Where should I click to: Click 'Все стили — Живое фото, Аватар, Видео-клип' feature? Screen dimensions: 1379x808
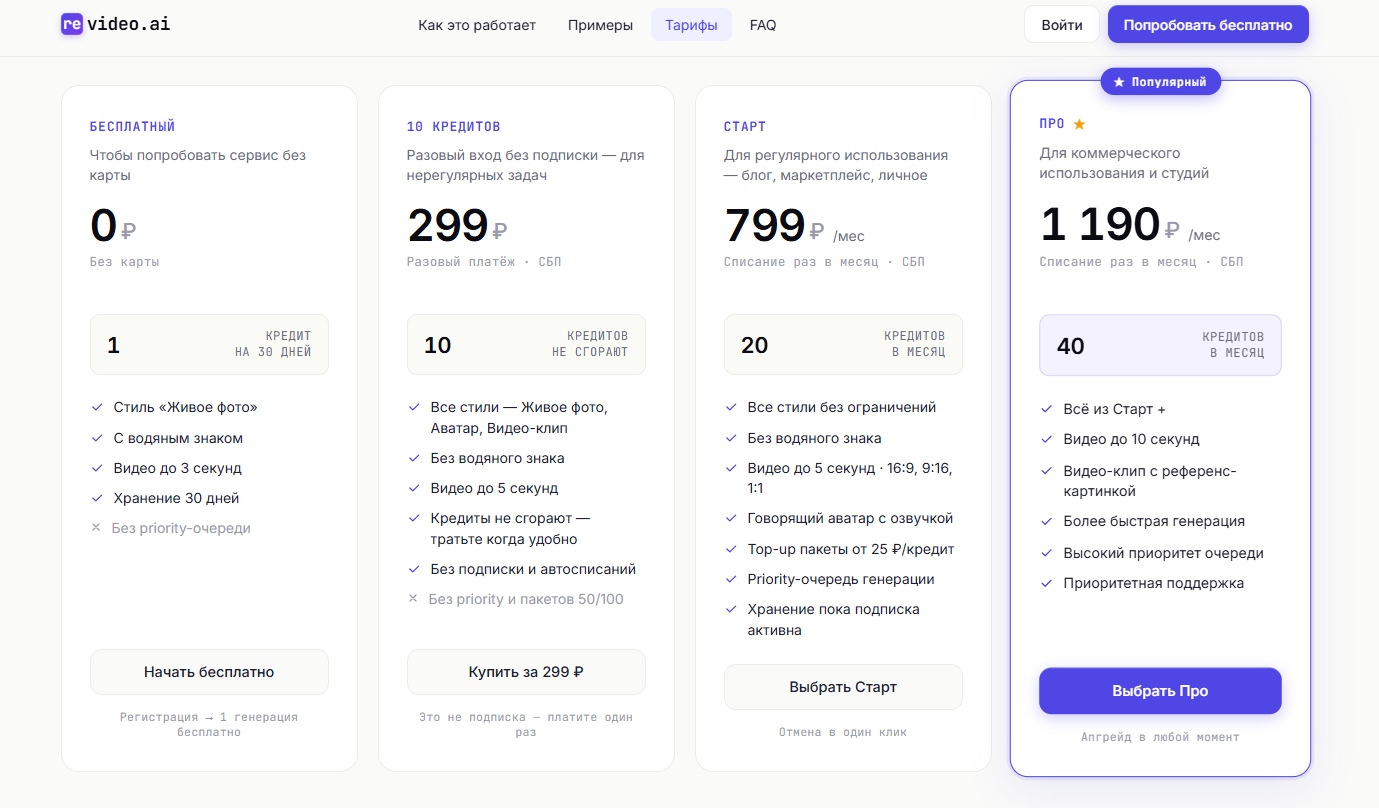(519, 418)
